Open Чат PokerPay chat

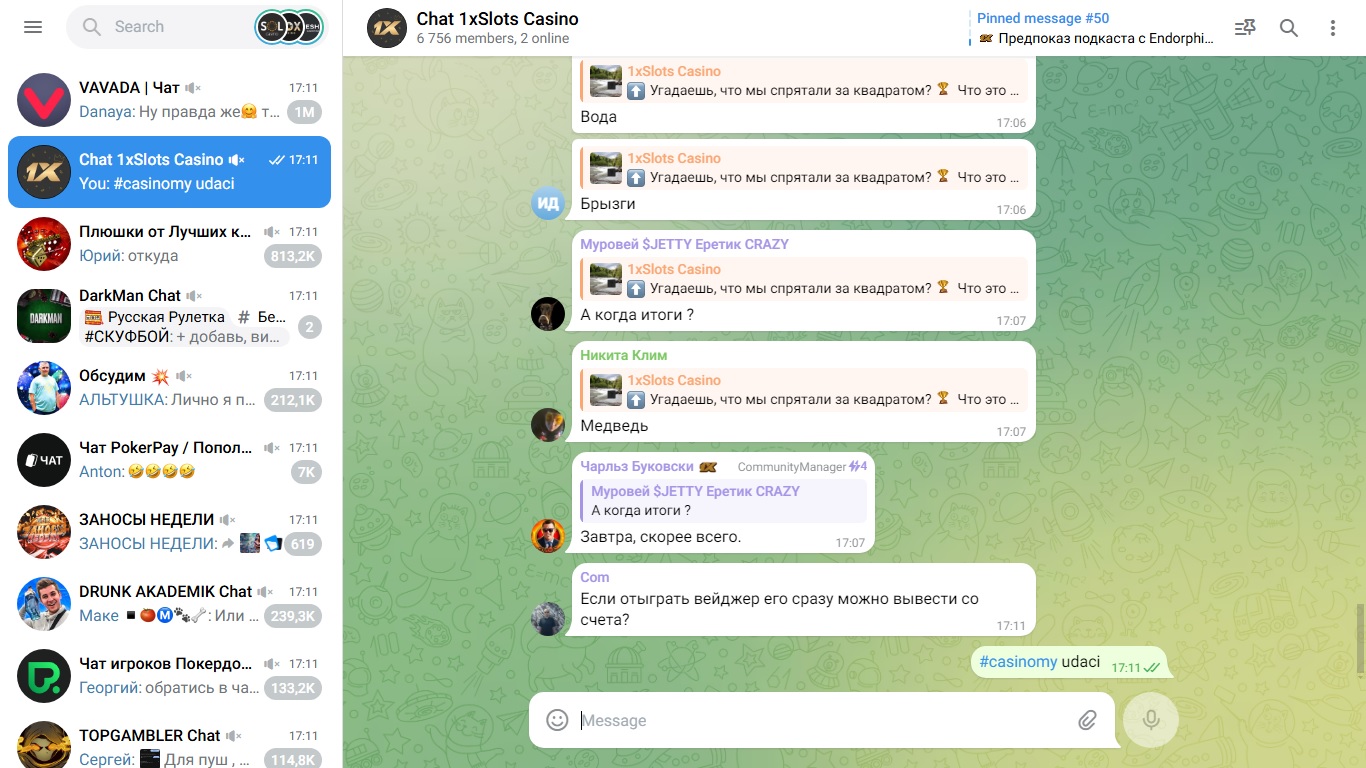point(170,460)
